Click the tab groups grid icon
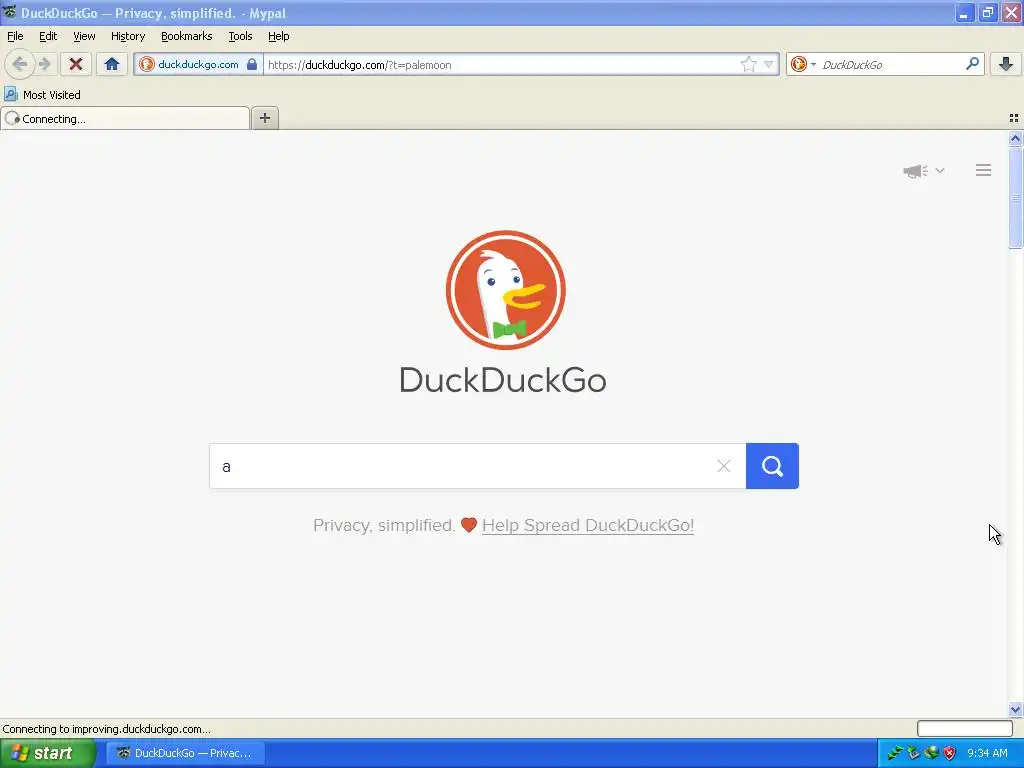This screenshot has width=1024, height=768. (x=1014, y=118)
